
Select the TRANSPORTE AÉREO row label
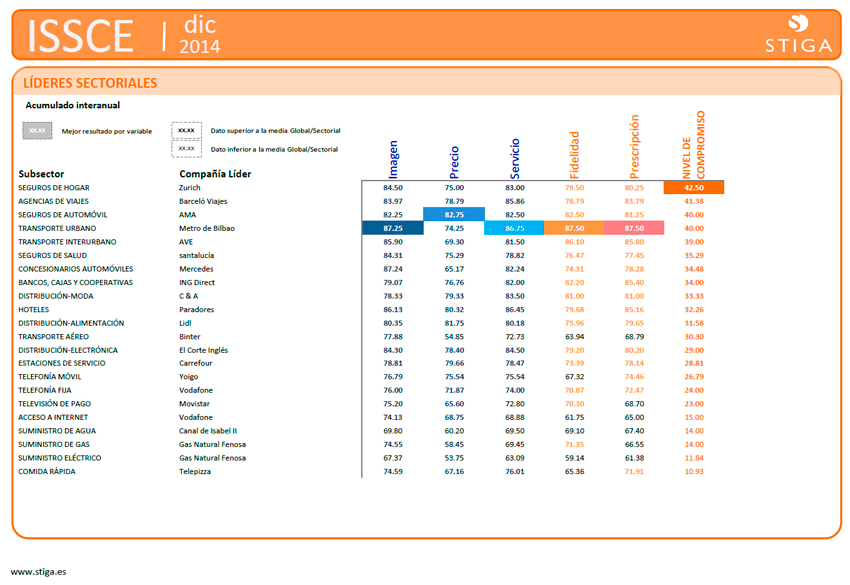coord(54,337)
